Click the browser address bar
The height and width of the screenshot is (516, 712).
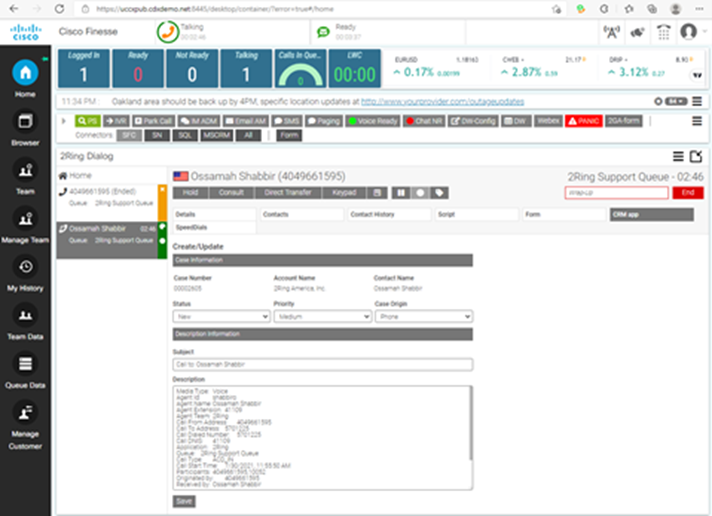tap(318, 9)
